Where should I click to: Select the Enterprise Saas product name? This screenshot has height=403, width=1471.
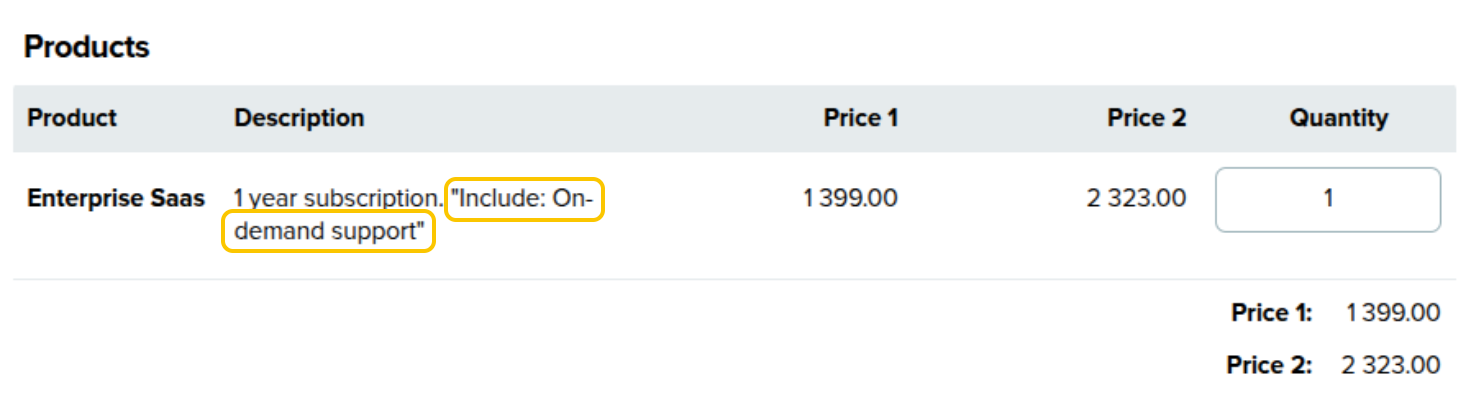[116, 198]
